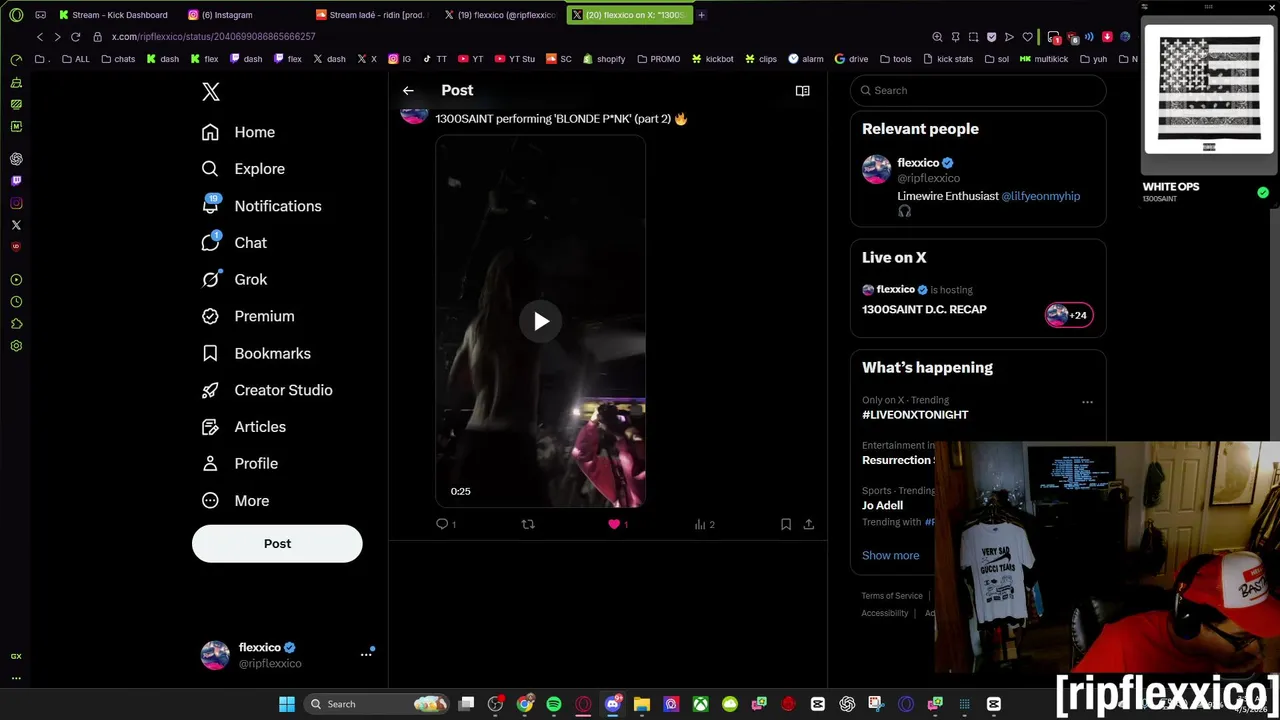This screenshot has height=720, width=1280.
Task: Click the WHITE OPS album artwork
Action: 1209,90
